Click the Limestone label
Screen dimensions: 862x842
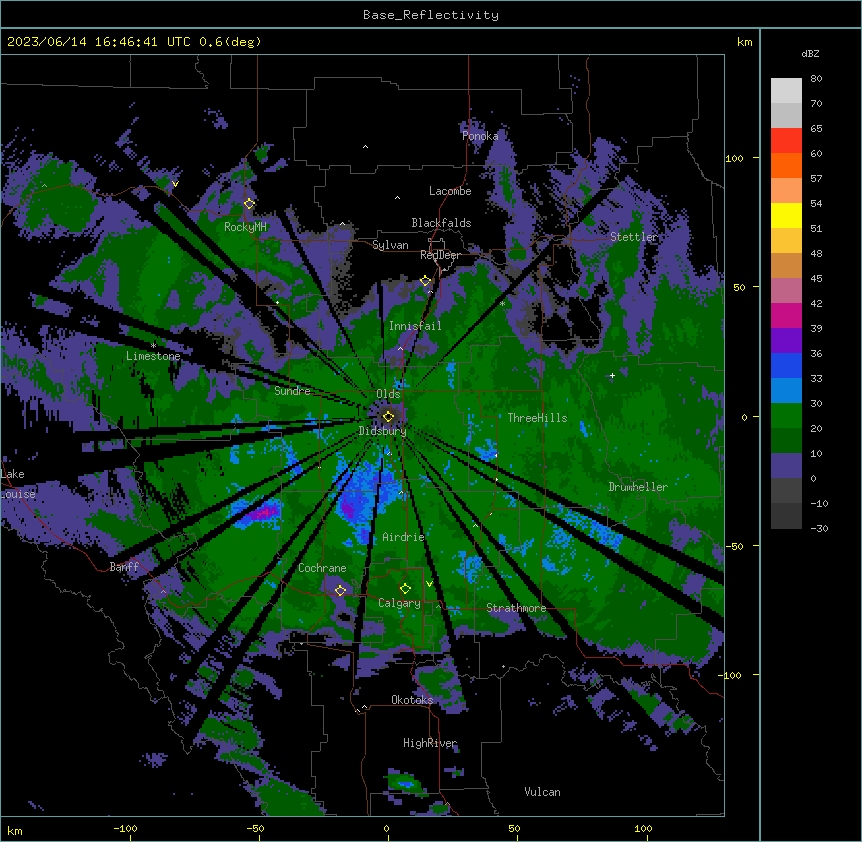tap(153, 356)
